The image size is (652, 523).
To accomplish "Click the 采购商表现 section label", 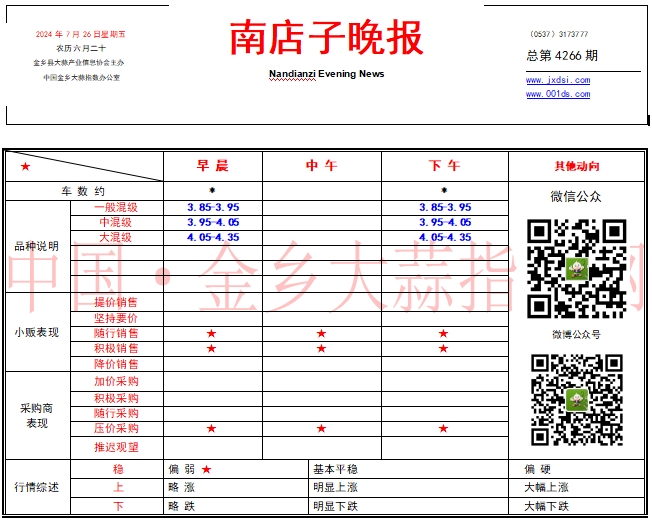I will tap(37, 415).
